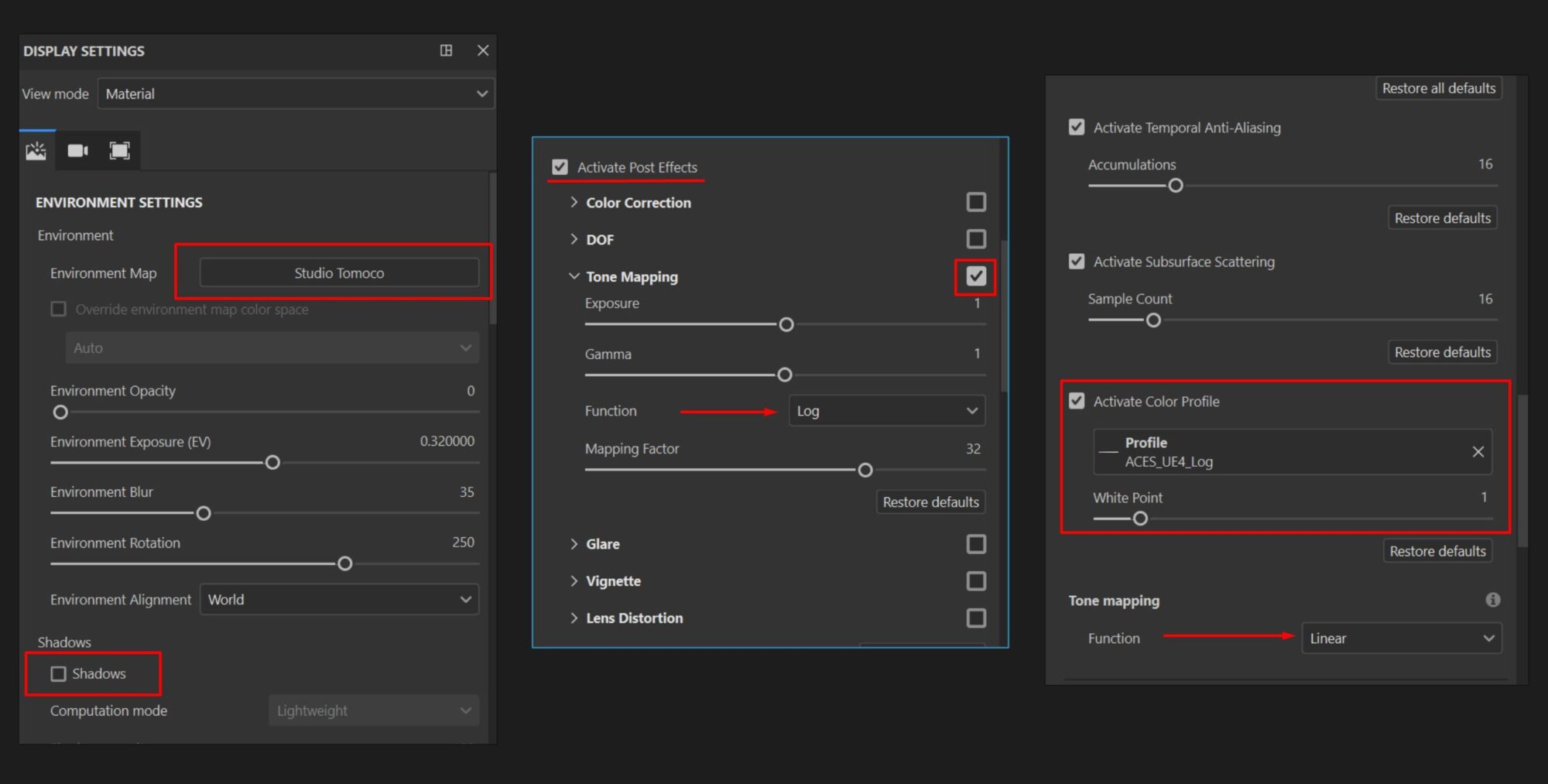The height and width of the screenshot is (784, 1548).
Task: Click Restore all defaults button
Action: click(x=1438, y=88)
